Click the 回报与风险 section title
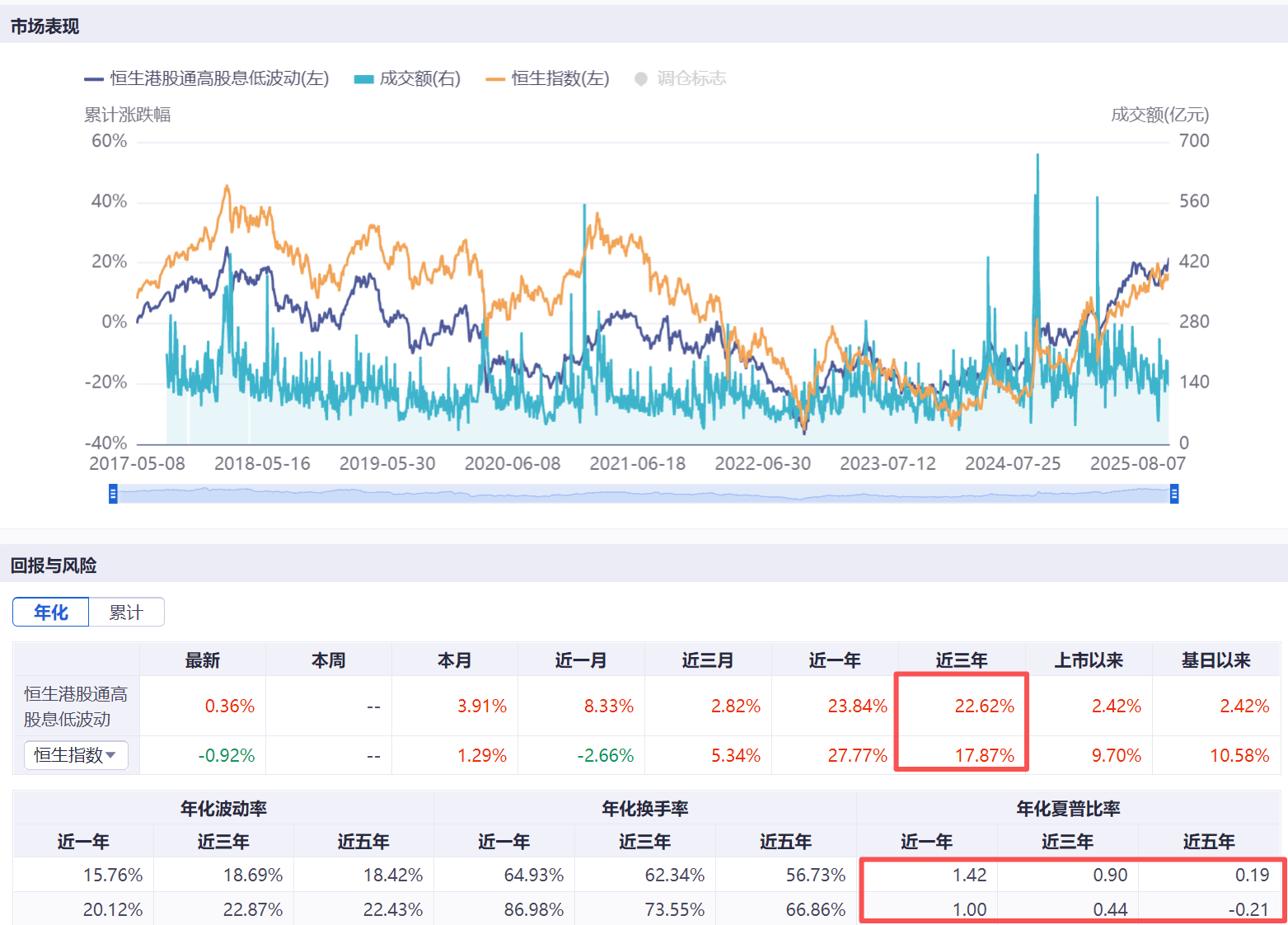Image resolution: width=1288 pixels, height=925 pixels. [54, 566]
